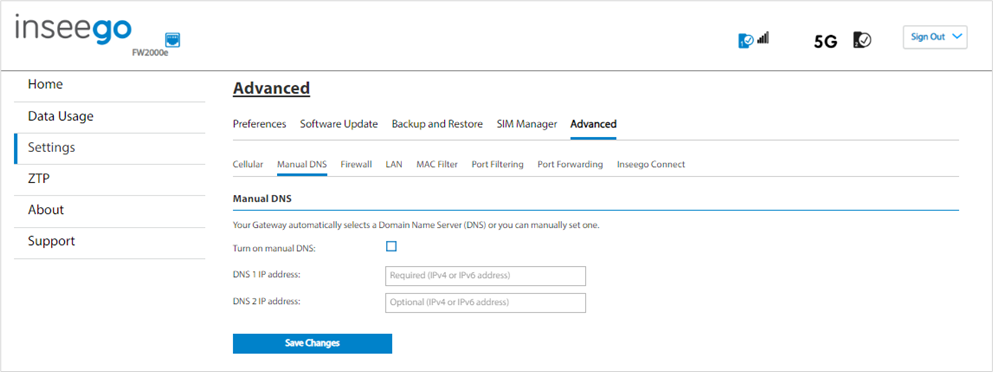Focus the DNS 2 IP address field
The image size is (993, 372).
click(485, 302)
